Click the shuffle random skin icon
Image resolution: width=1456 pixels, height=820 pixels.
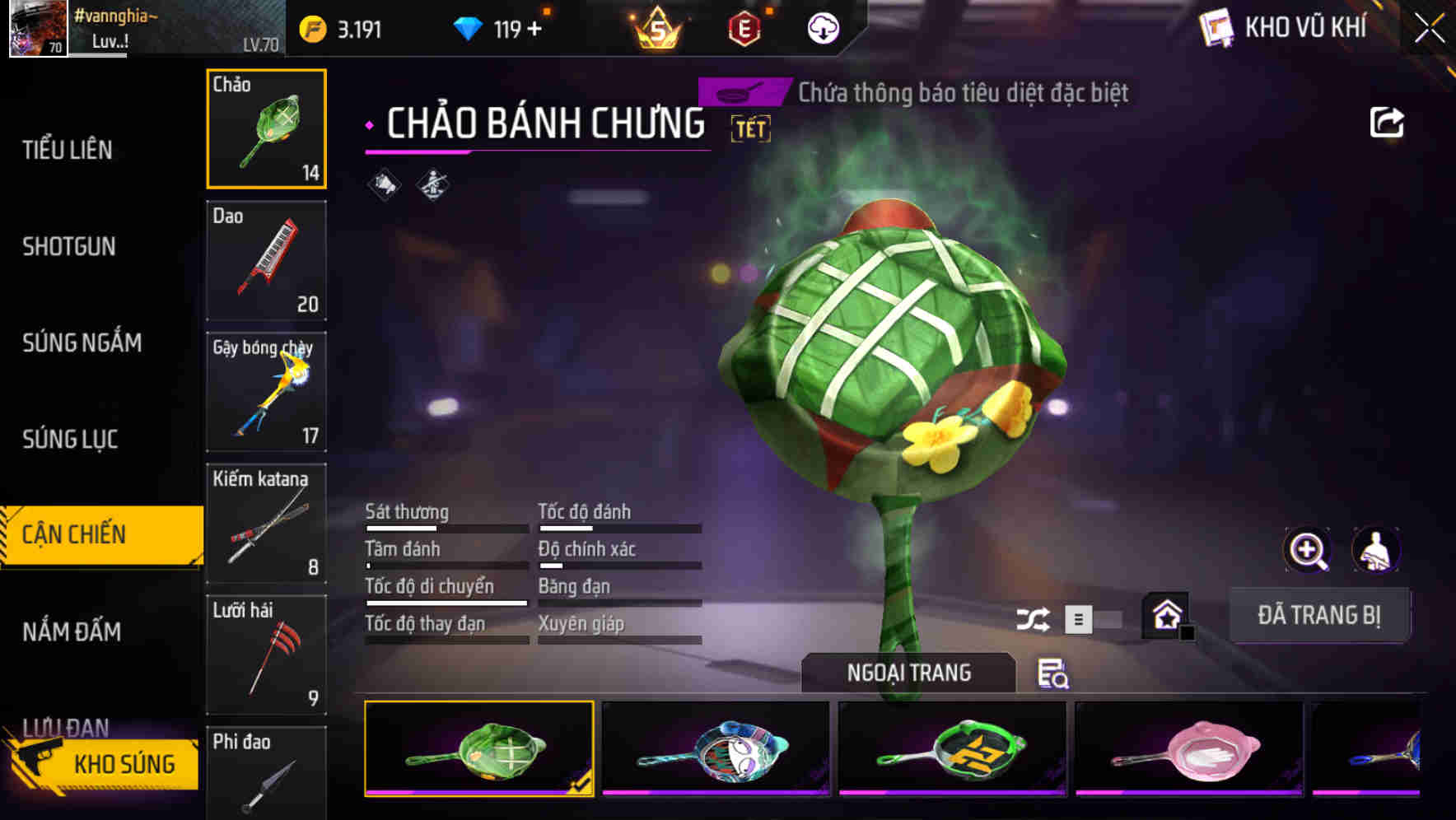pos(1033,618)
